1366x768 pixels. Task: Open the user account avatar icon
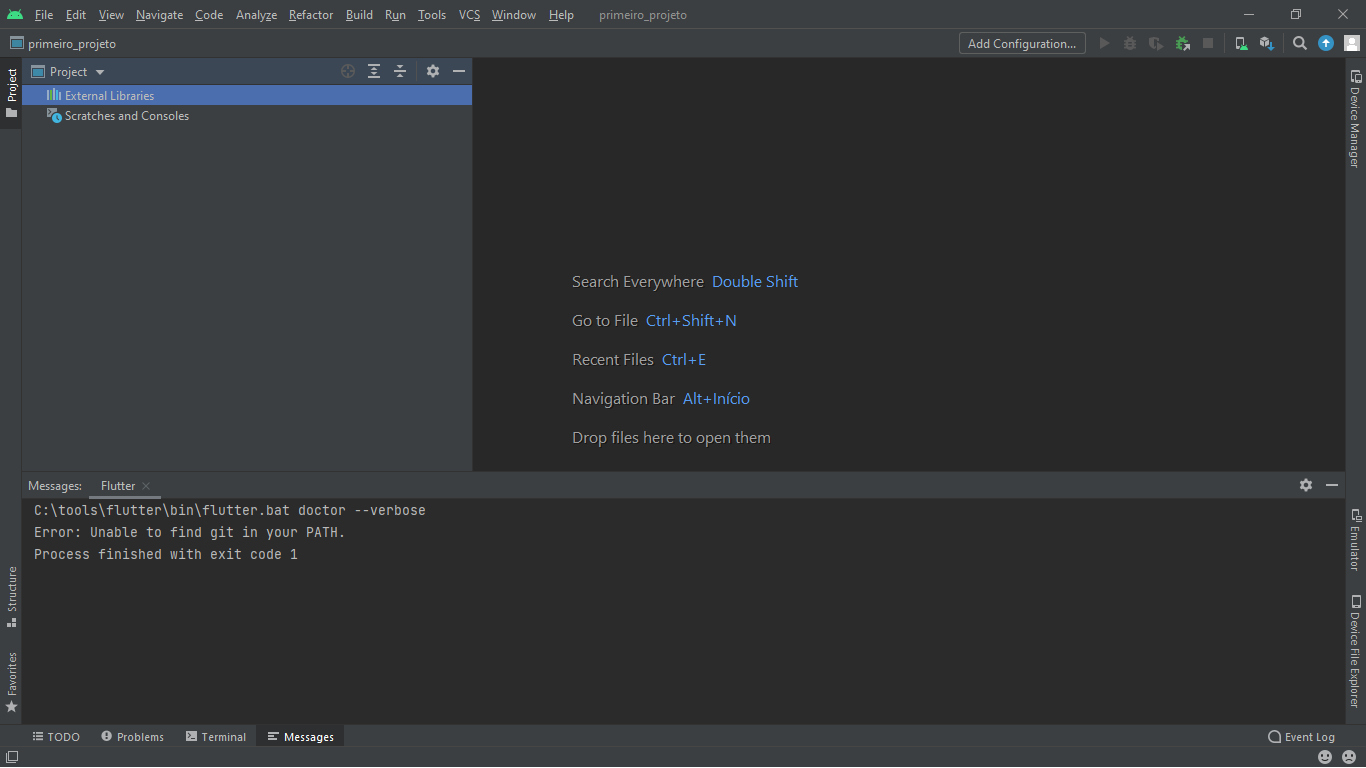pos(1352,43)
